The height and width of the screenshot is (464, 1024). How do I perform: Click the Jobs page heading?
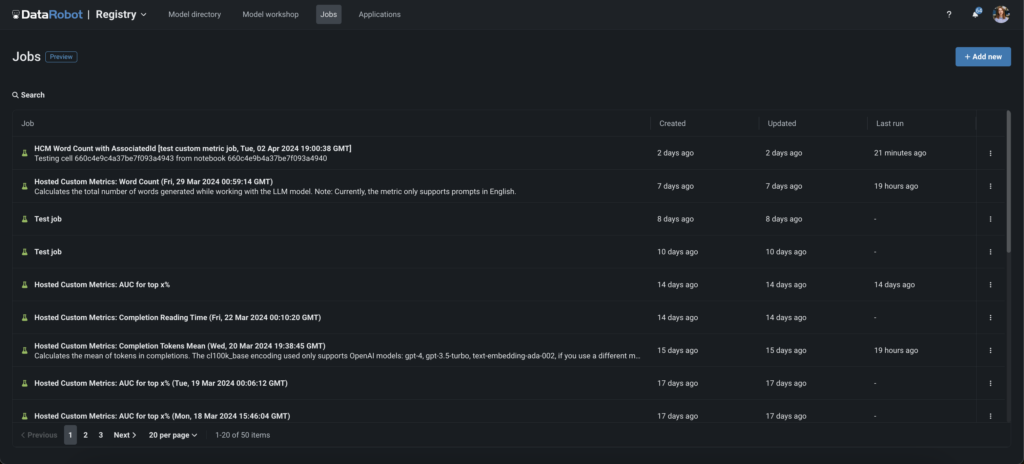tap(25, 57)
